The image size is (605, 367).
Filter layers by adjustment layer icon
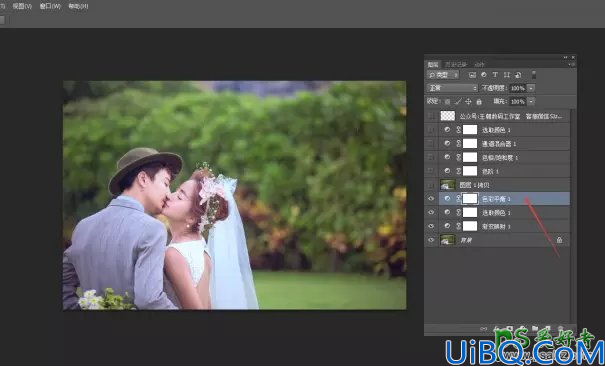pyautogui.click(x=484, y=75)
